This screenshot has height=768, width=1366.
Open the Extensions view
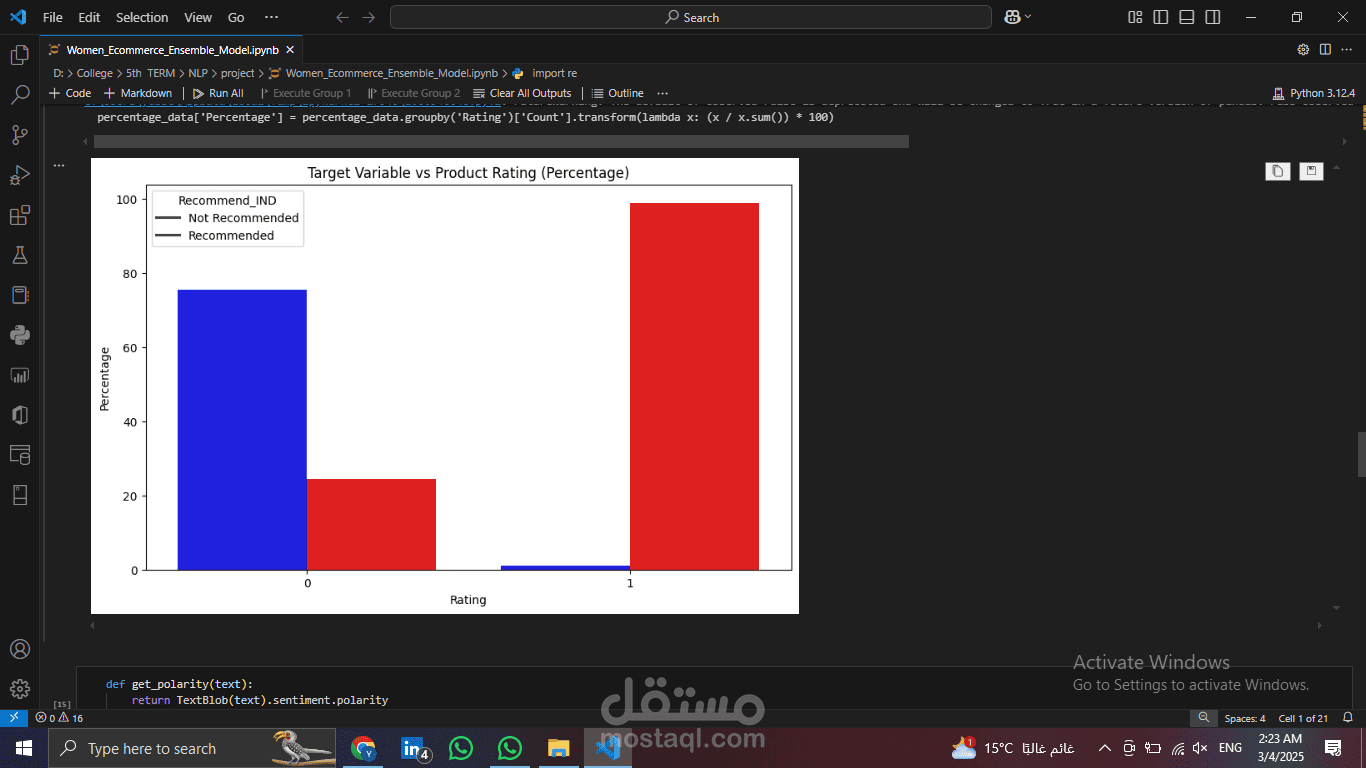point(19,215)
